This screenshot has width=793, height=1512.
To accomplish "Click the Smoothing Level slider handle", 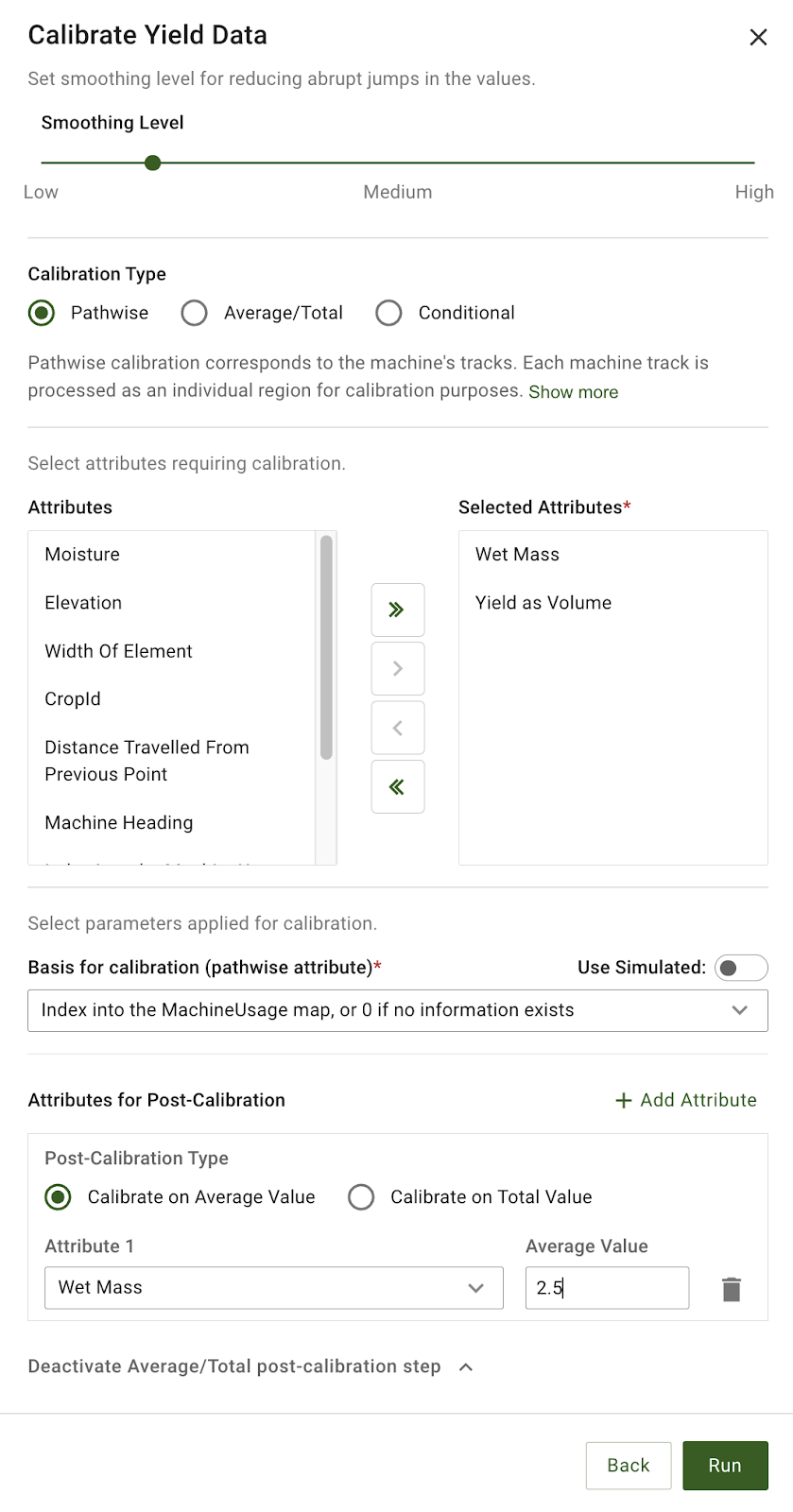I will 153,163.
